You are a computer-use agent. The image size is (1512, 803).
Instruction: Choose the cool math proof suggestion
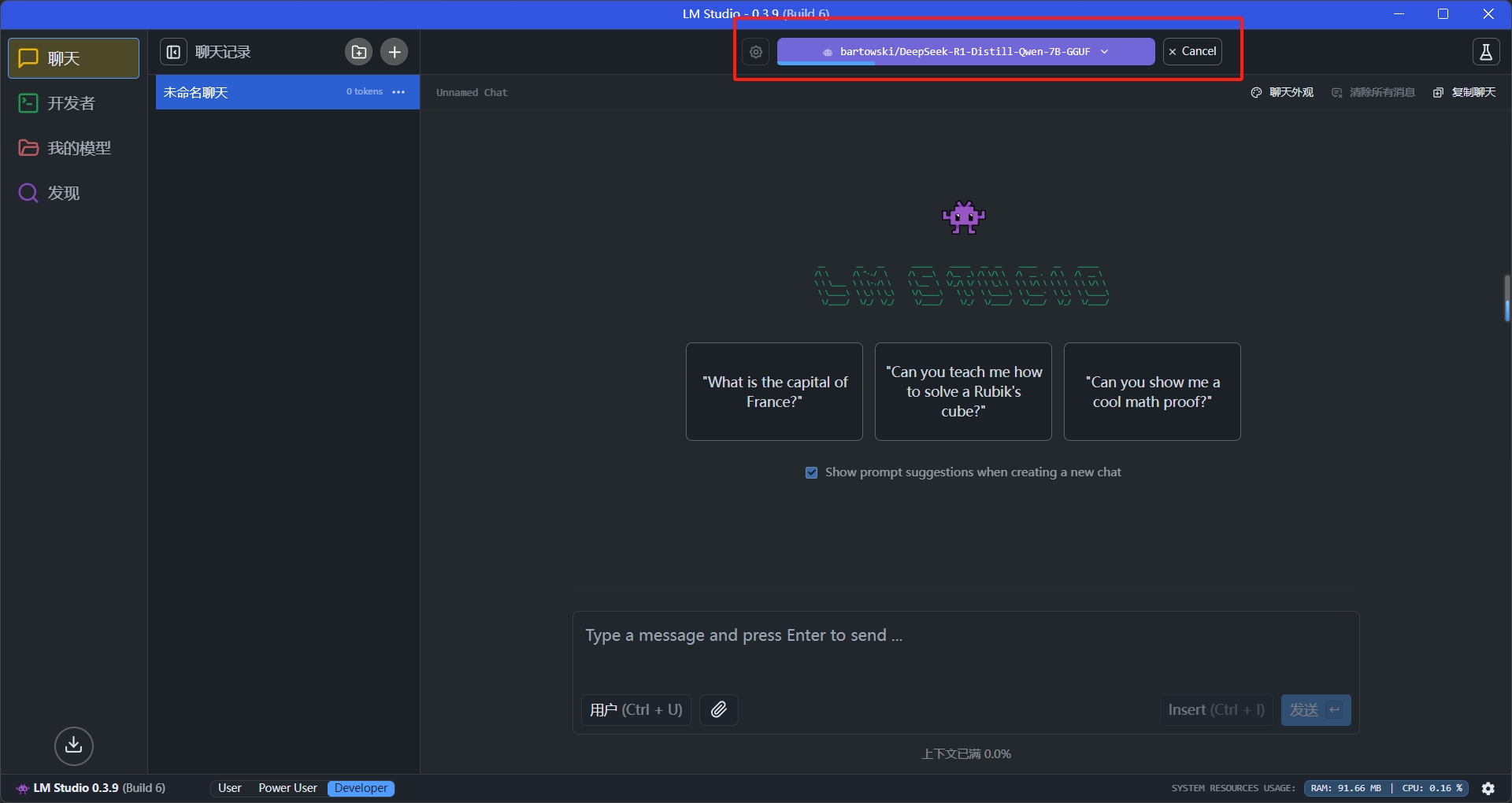(1152, 391)
